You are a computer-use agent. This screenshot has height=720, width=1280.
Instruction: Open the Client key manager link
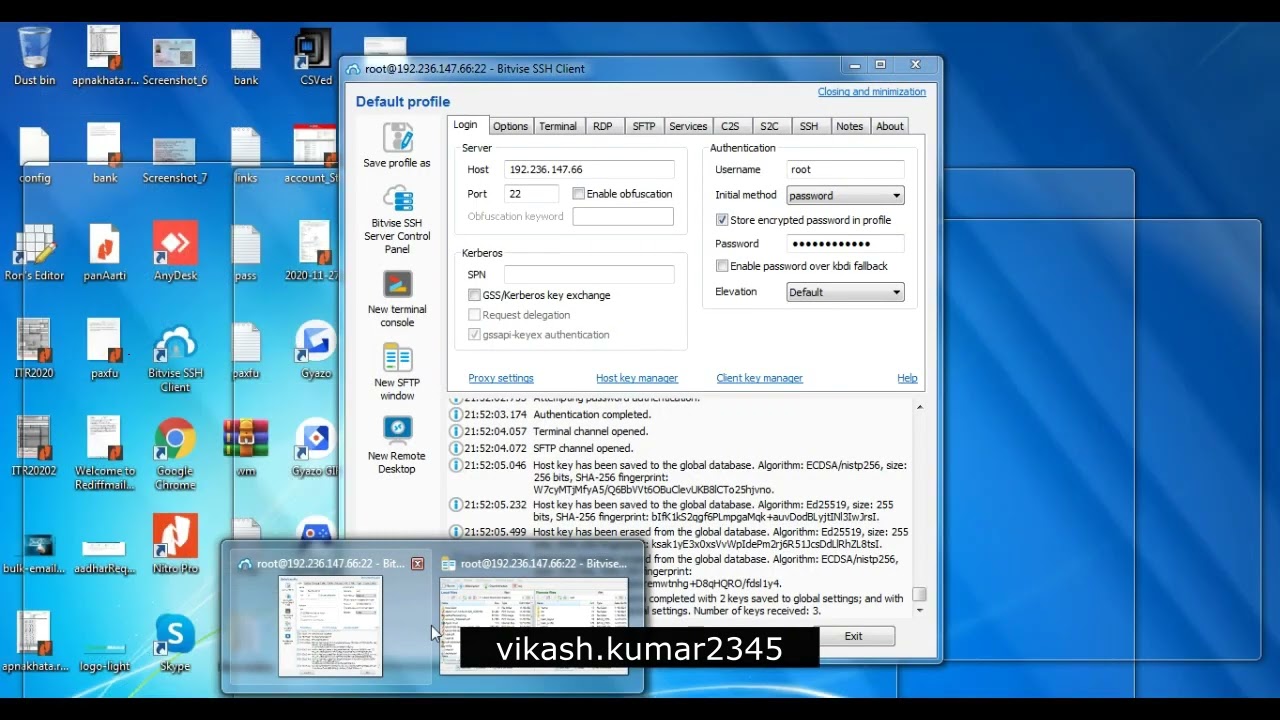759,378
